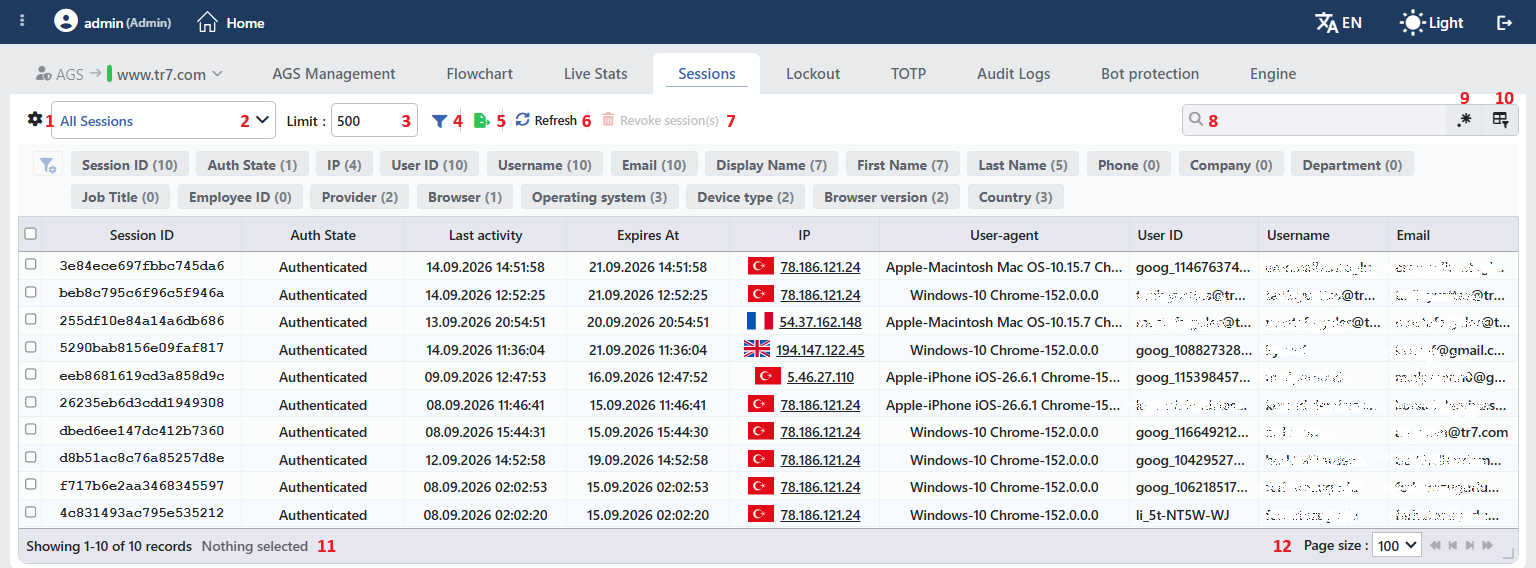
Task: Select session 4c831493ac795e535212 checkbox
Action: tap(31, 512)
